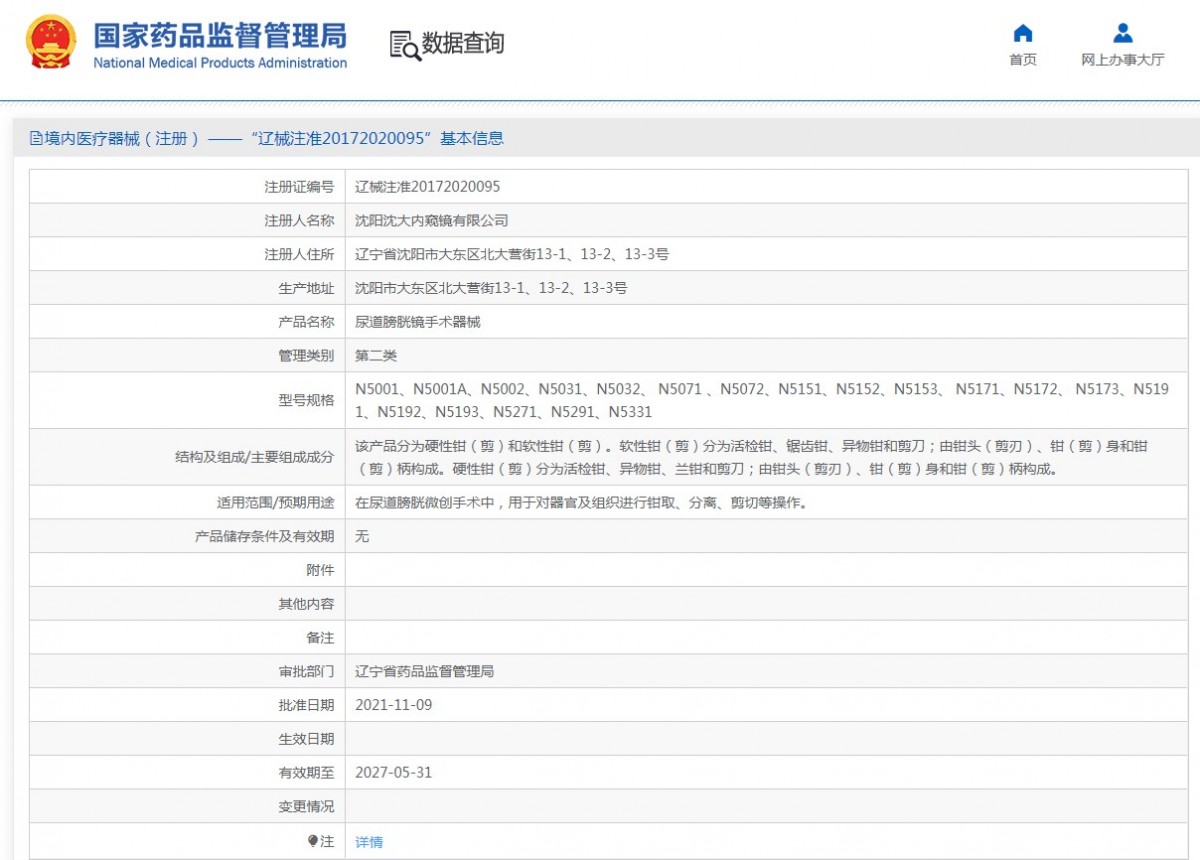
Task: Select storage condition value 无
Action: (x=362, y=537)
